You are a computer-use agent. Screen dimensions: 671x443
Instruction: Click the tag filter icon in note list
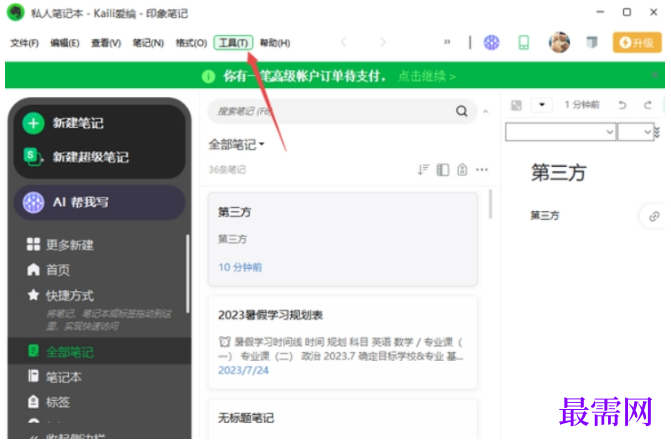tap(462, 170)
